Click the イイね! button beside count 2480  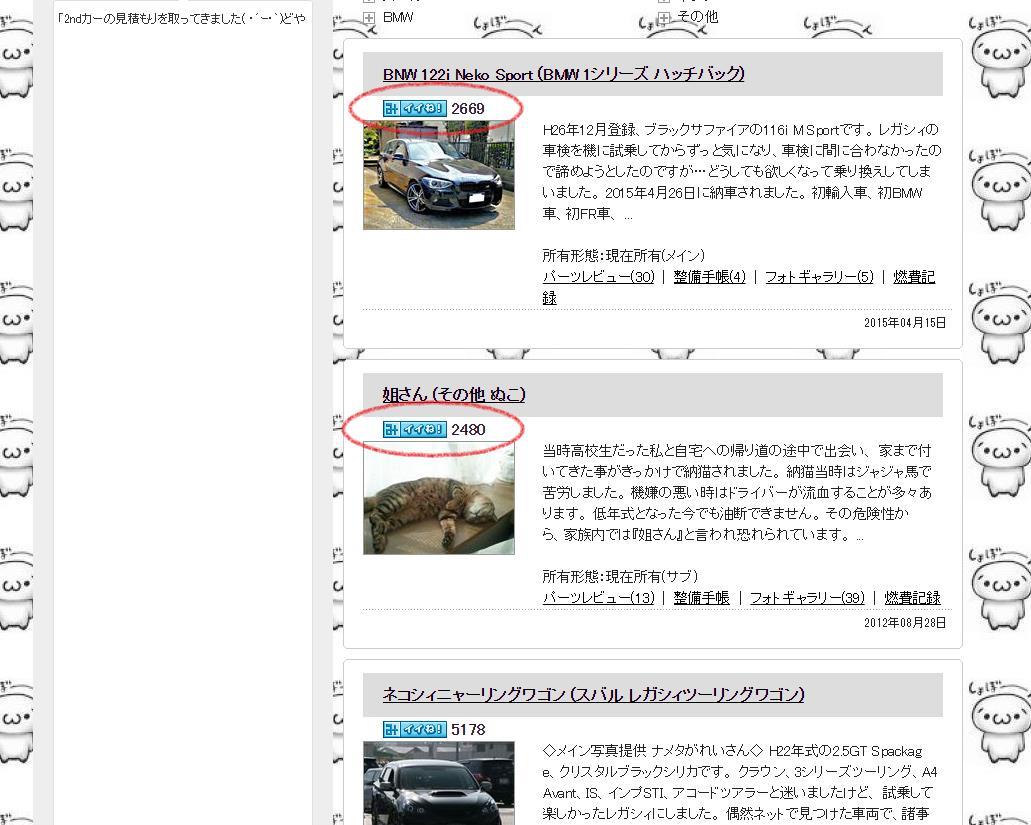point(414,429)
